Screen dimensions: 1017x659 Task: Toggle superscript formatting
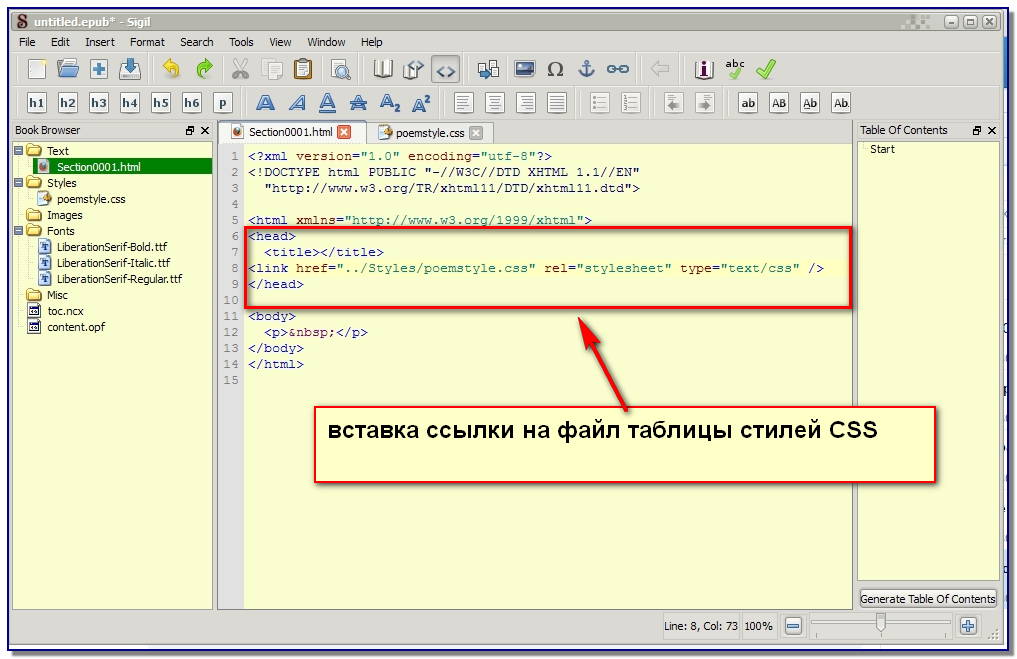pyautogui.click(x=421, y=102)
